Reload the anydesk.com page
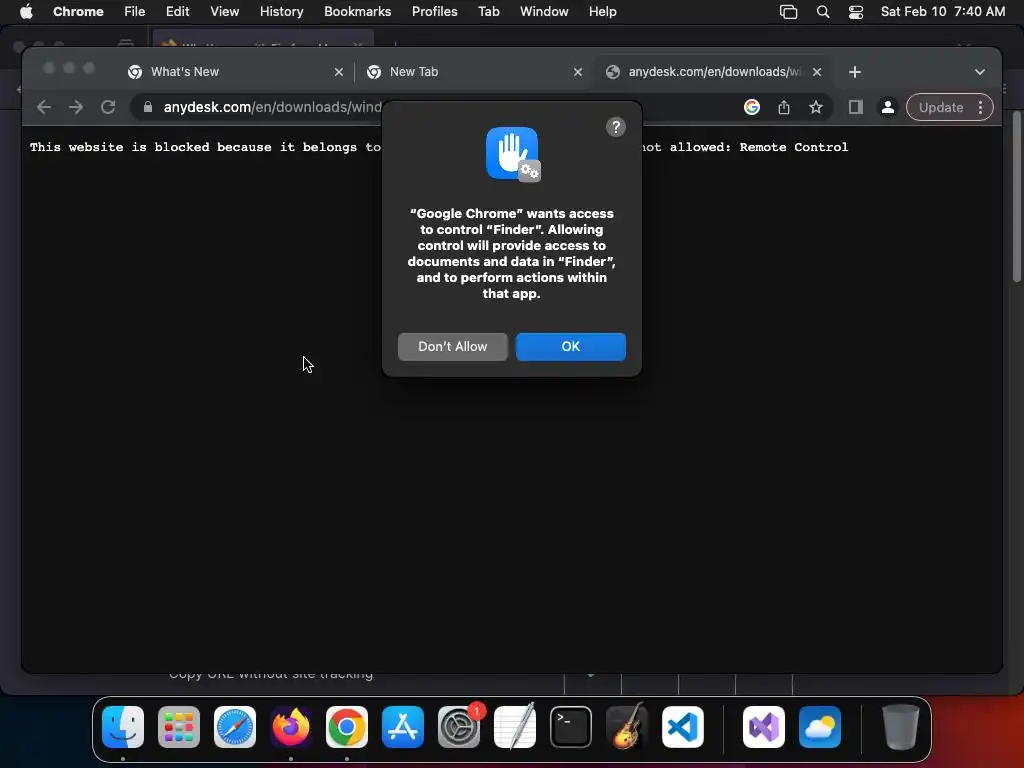 pyautogui.click(x=108, y=107)
